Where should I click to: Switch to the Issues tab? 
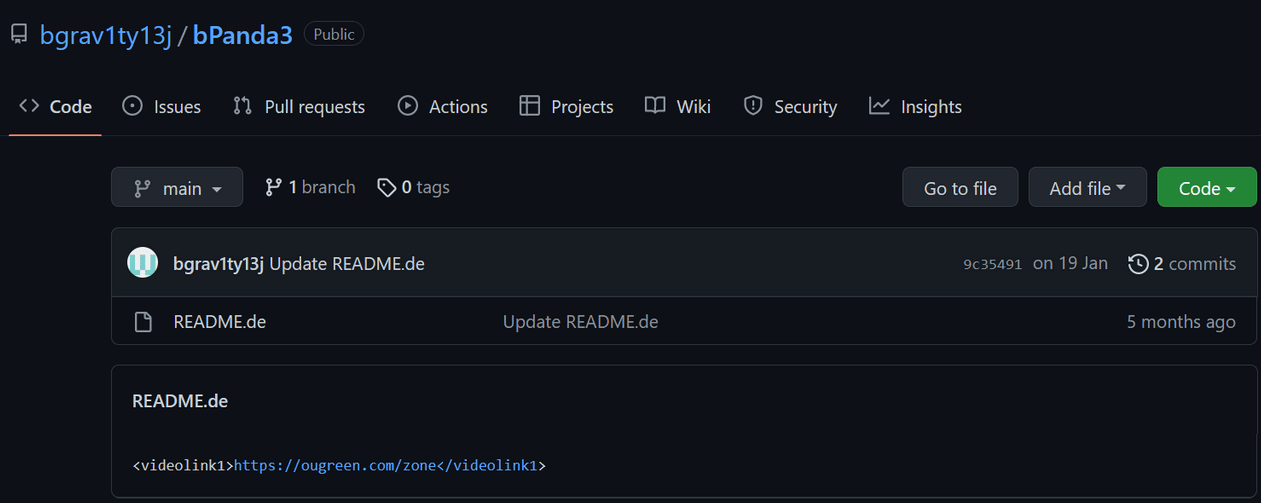[162, 107]
